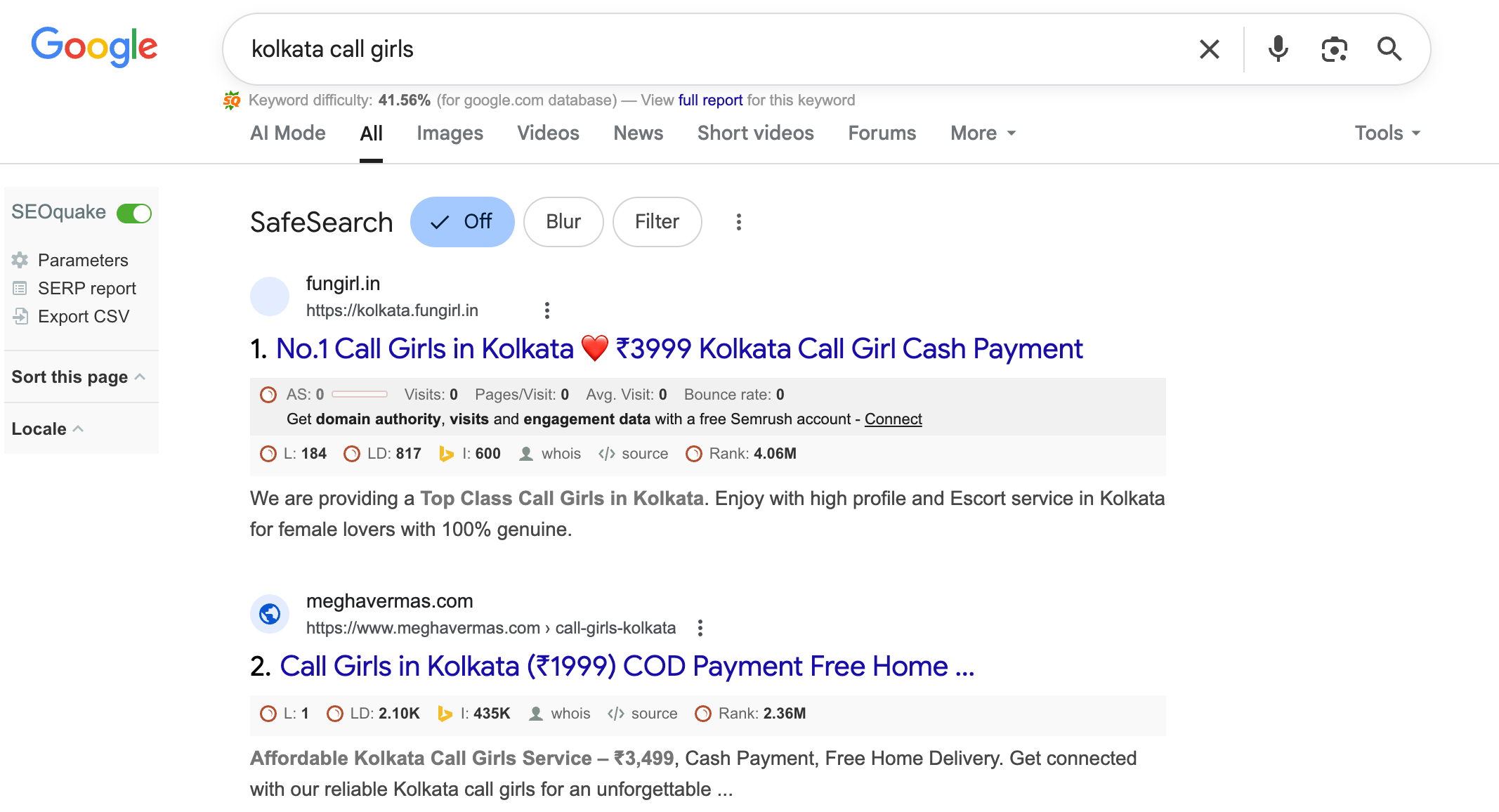Click the fungirl.in site favicon
The height and width of the screenshot is (812, 1499).
coord(270,296)
